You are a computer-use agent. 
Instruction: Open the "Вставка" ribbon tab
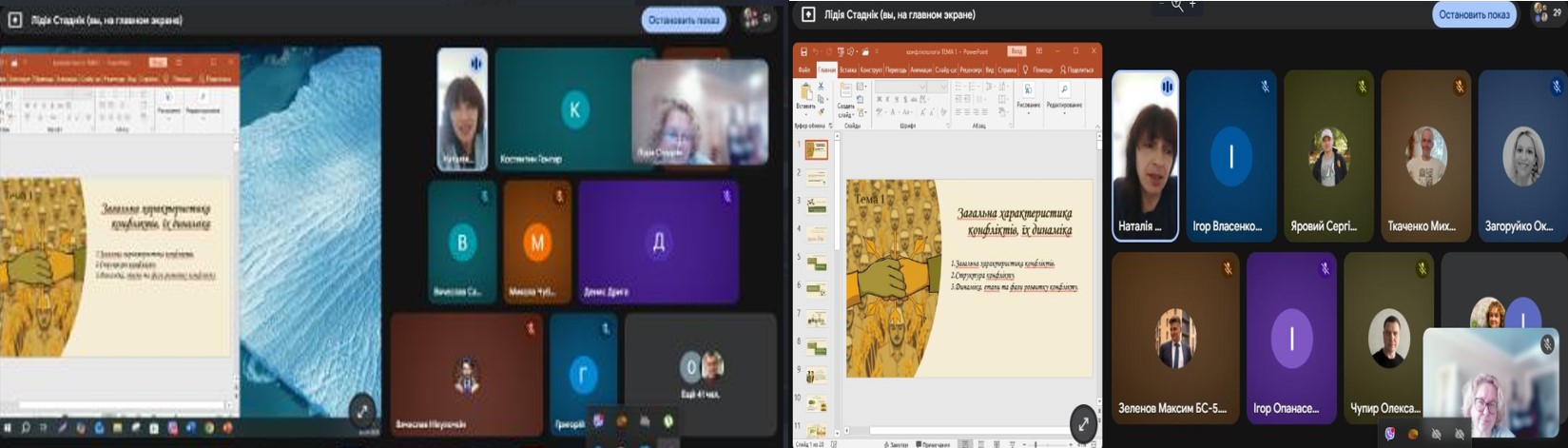[x=848, y=69]
